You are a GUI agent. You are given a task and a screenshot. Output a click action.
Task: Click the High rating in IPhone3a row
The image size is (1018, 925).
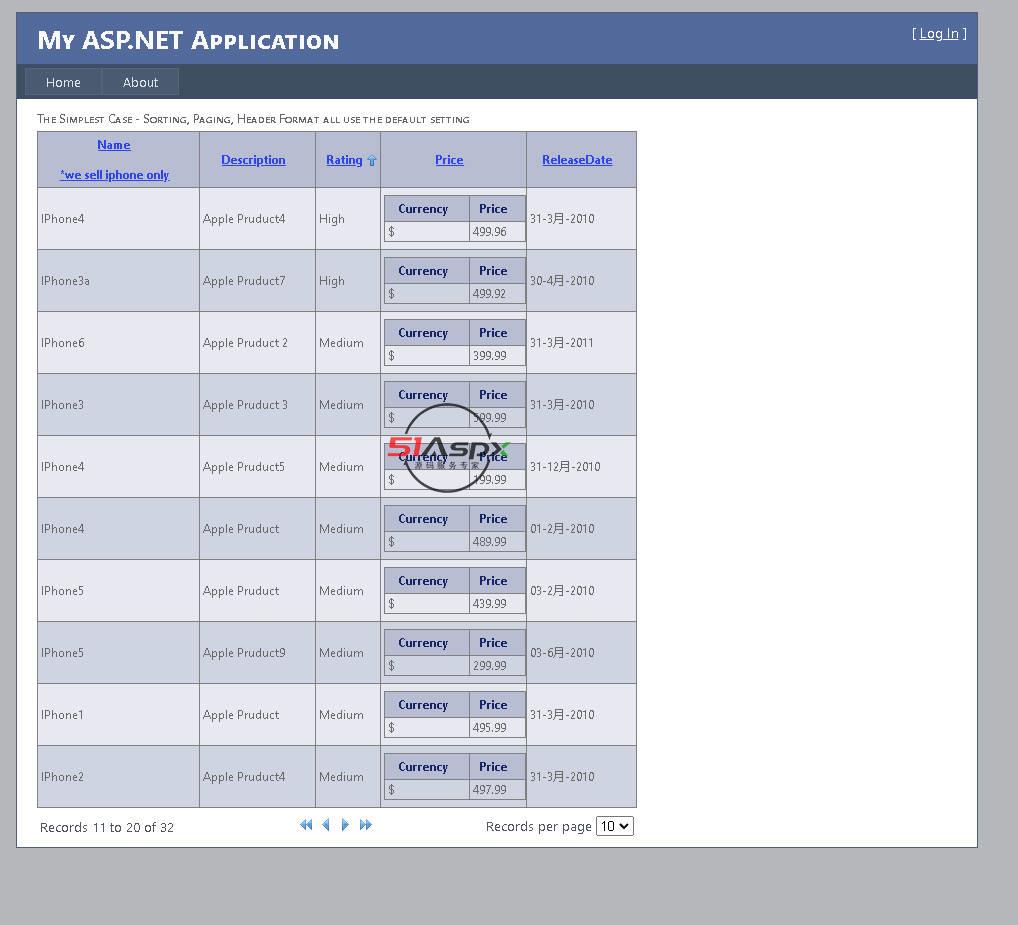click(332, 280)
